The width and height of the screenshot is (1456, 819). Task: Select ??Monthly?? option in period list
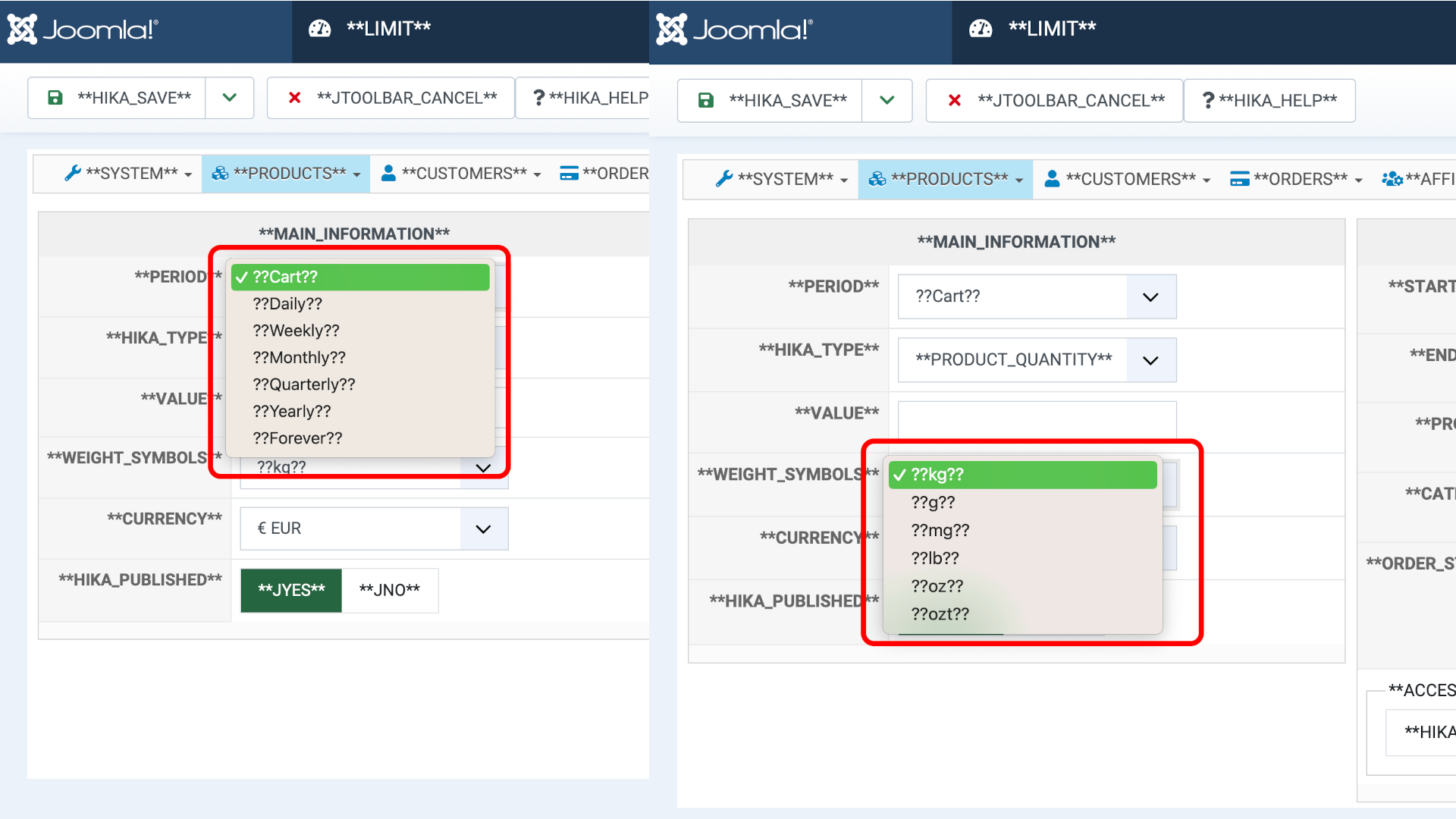(x=299, y=357)
